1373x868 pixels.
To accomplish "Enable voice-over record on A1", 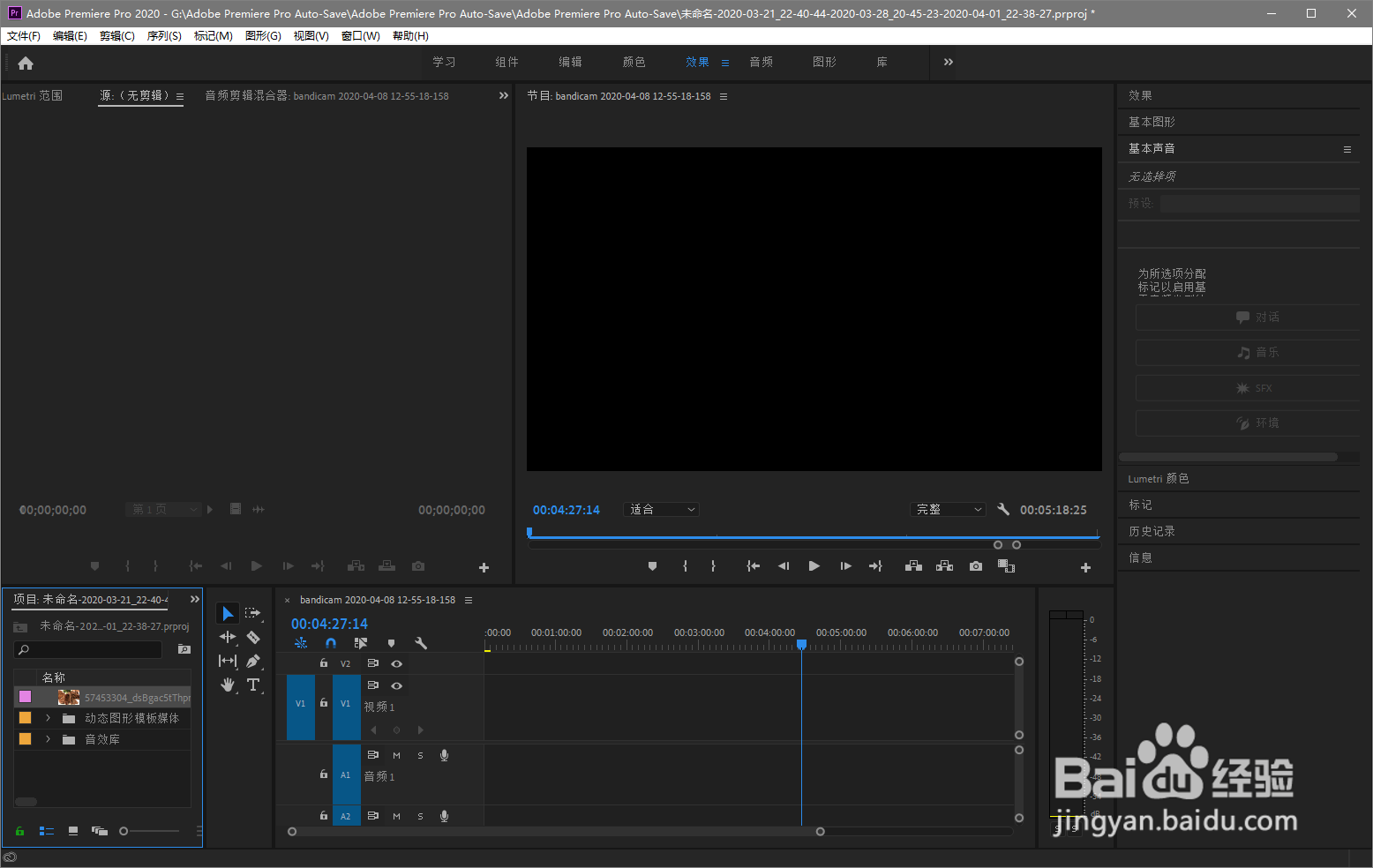I will tap(444, 755).
